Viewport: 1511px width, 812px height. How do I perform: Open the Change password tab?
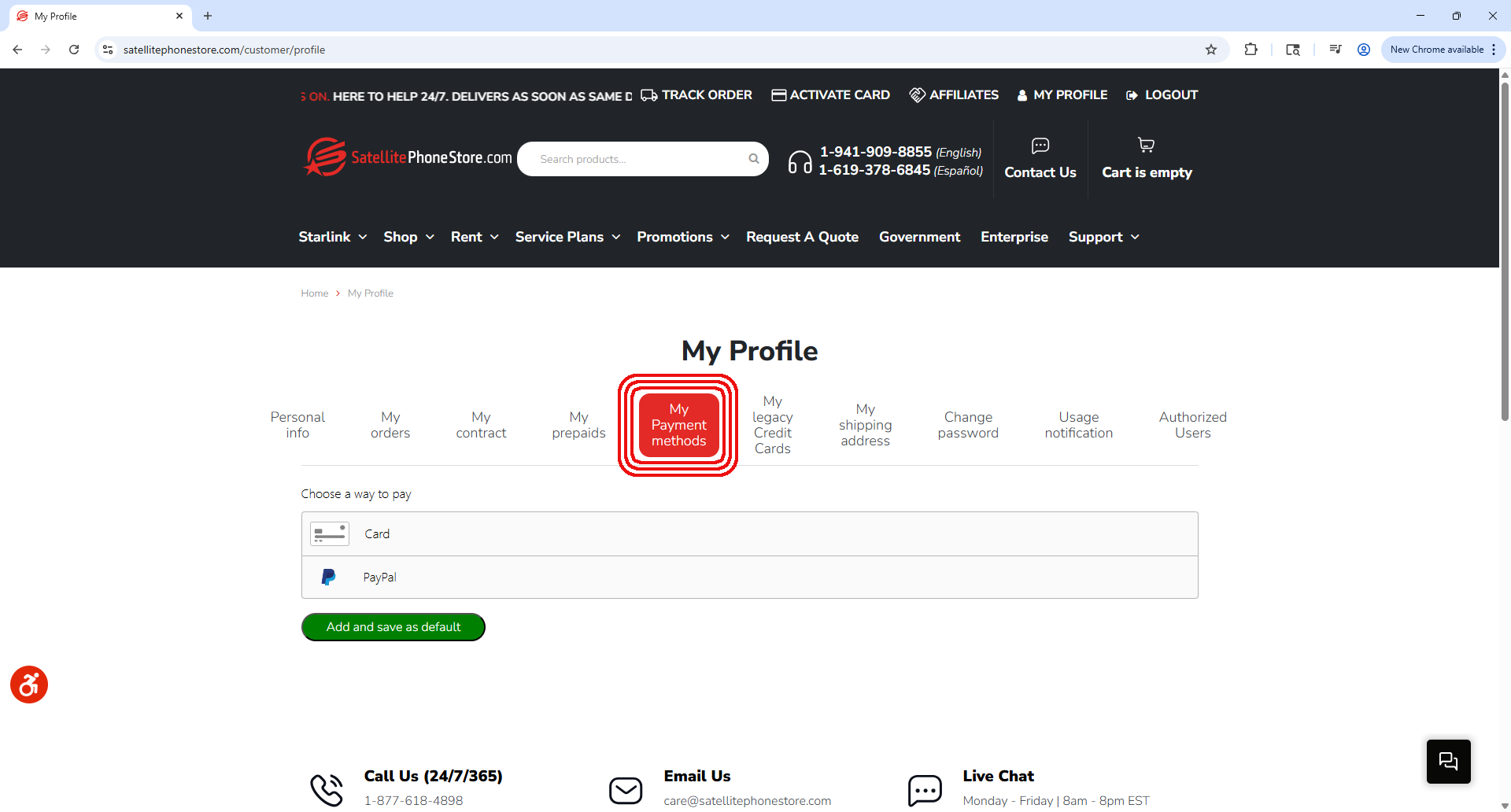click(x=968, y=425)
